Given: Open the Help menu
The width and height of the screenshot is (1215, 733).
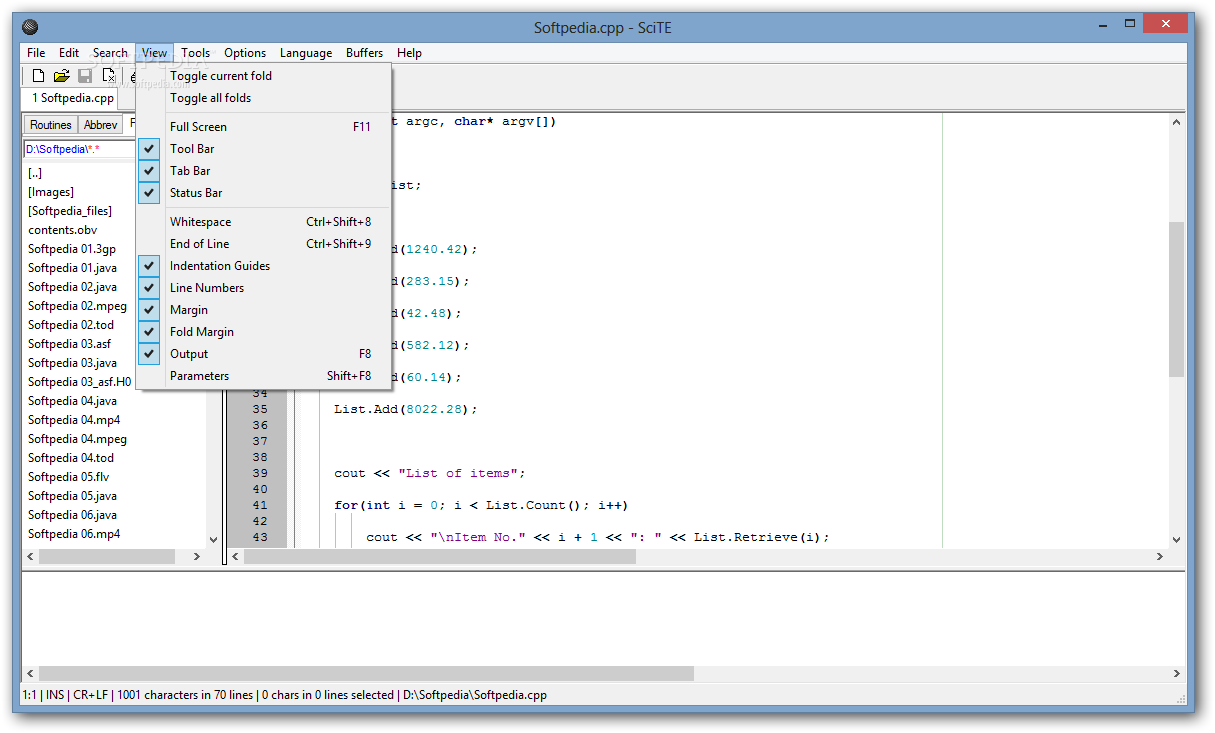Looking at the screenshot, I should (x=409, y=53).
